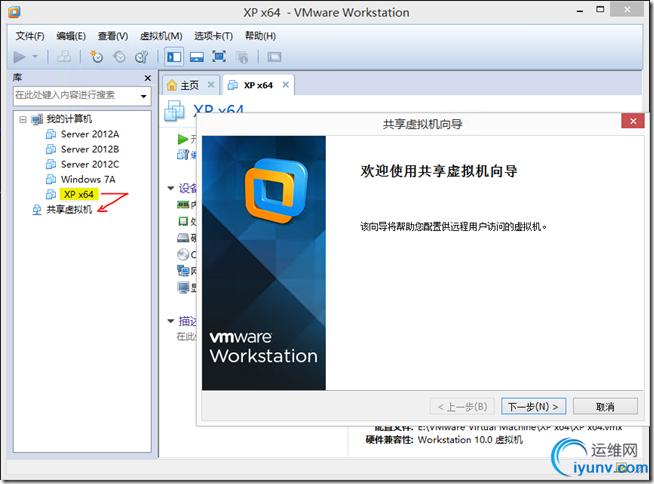This screenshot has width=654, height=484.
Task: Click the Server 2012A VM icon
Action: pos(50,134)
